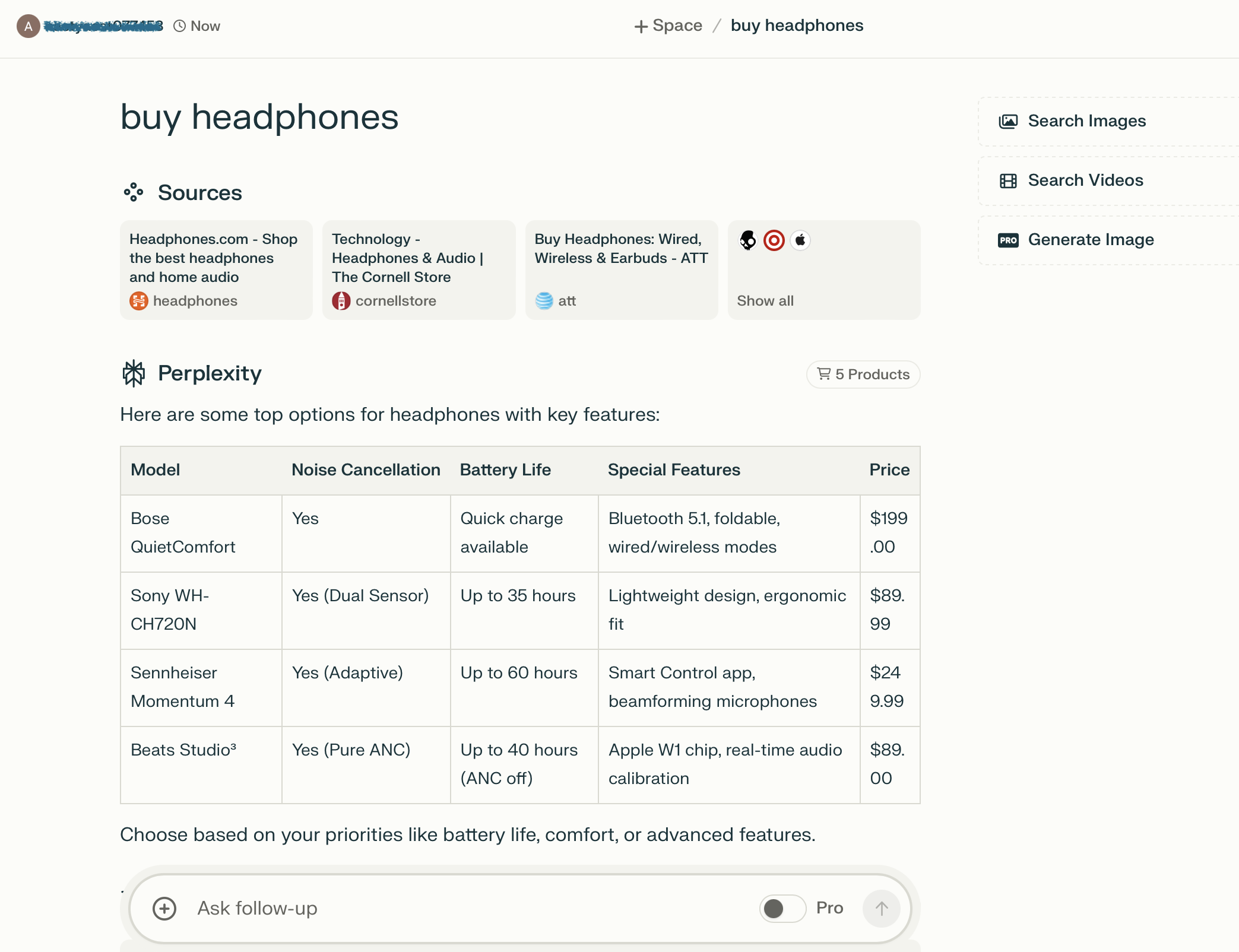Click the Skullcandy source icon
This screenshot has width=1239, height=952.
[x=748, y=240]
